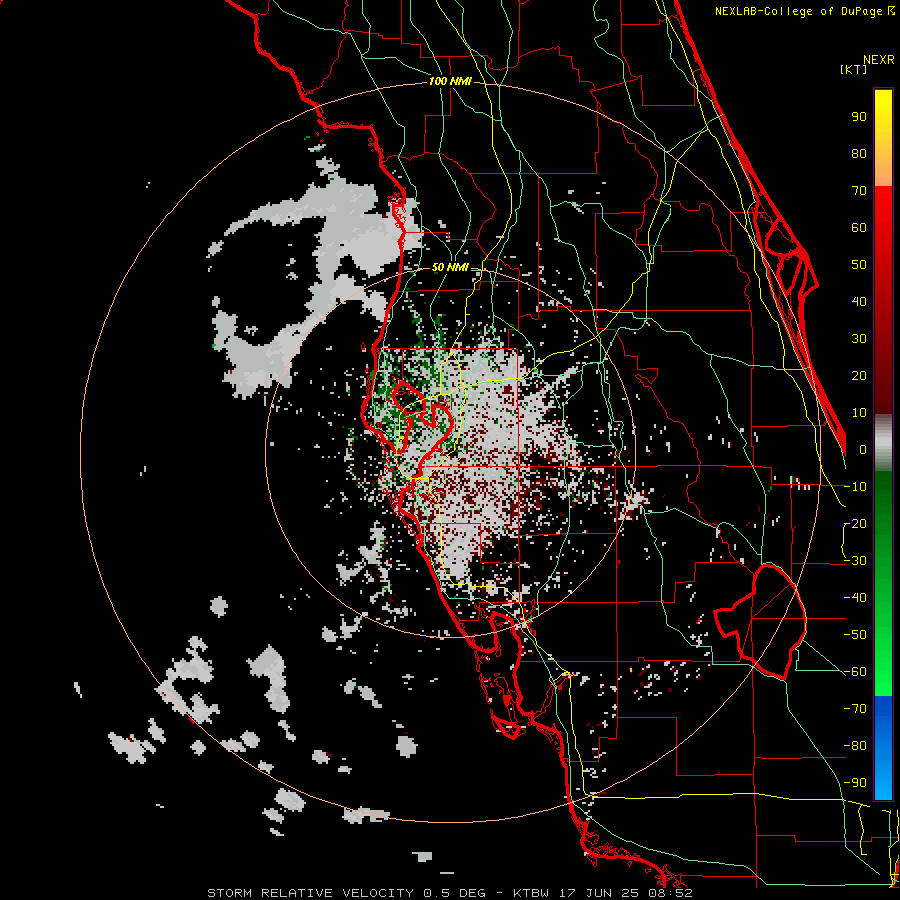This screenshot has width=900, height=900.
Task: Select the positive 60 knot scale value
Action: [x=859, y=227]
